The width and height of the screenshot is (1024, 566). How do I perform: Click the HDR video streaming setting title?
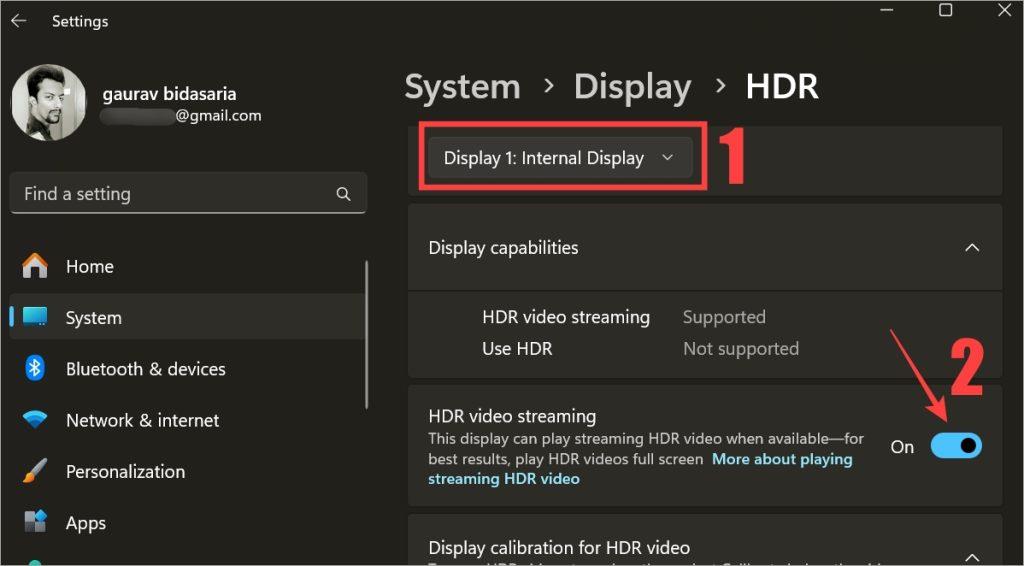coord(512,416)
